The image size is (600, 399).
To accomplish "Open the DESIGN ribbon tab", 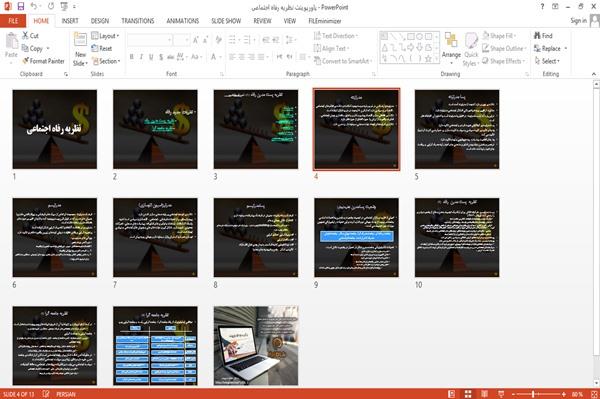I will [99, 21].
